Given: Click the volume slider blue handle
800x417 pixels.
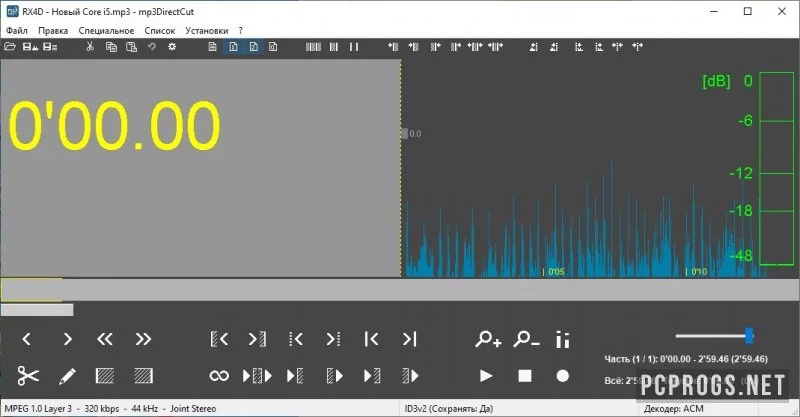Looking at the screenshot, I should [x=749, y=336].
